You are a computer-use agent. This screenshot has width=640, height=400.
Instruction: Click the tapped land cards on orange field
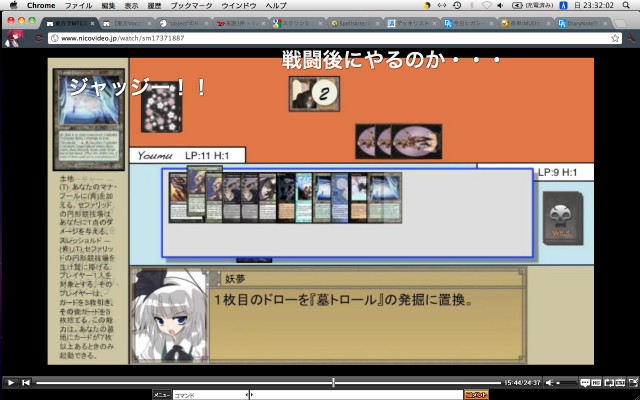pyautogui.click(x=398, y=141)
